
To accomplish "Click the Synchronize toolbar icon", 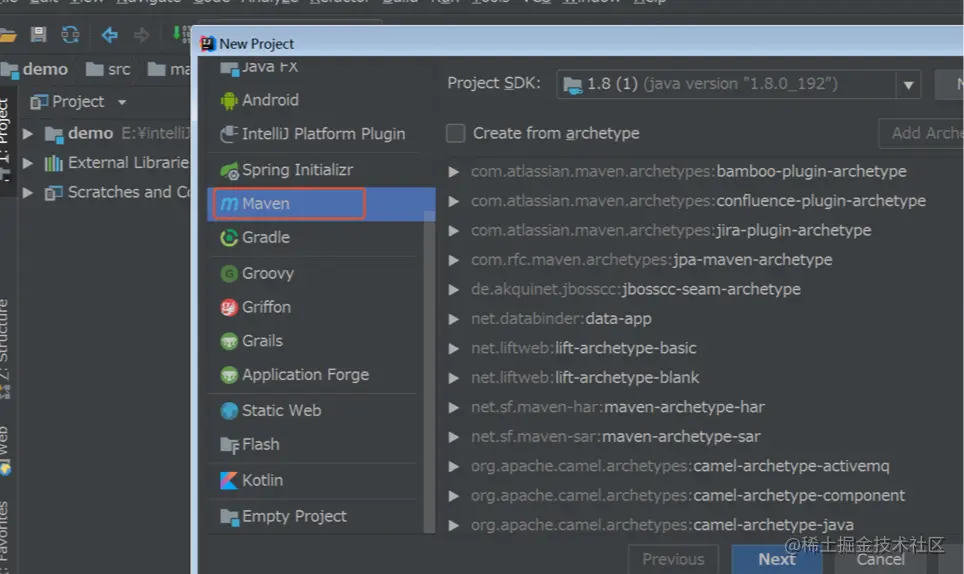I will 70,34.
